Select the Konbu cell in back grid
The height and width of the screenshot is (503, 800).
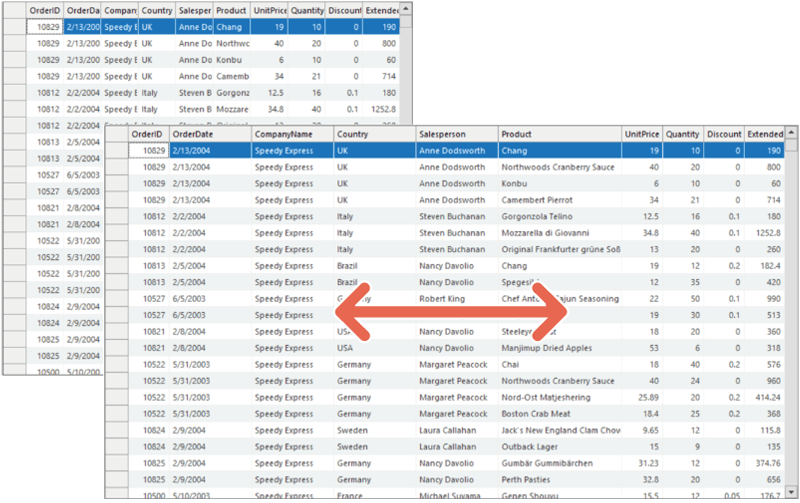tap(232, 60)
